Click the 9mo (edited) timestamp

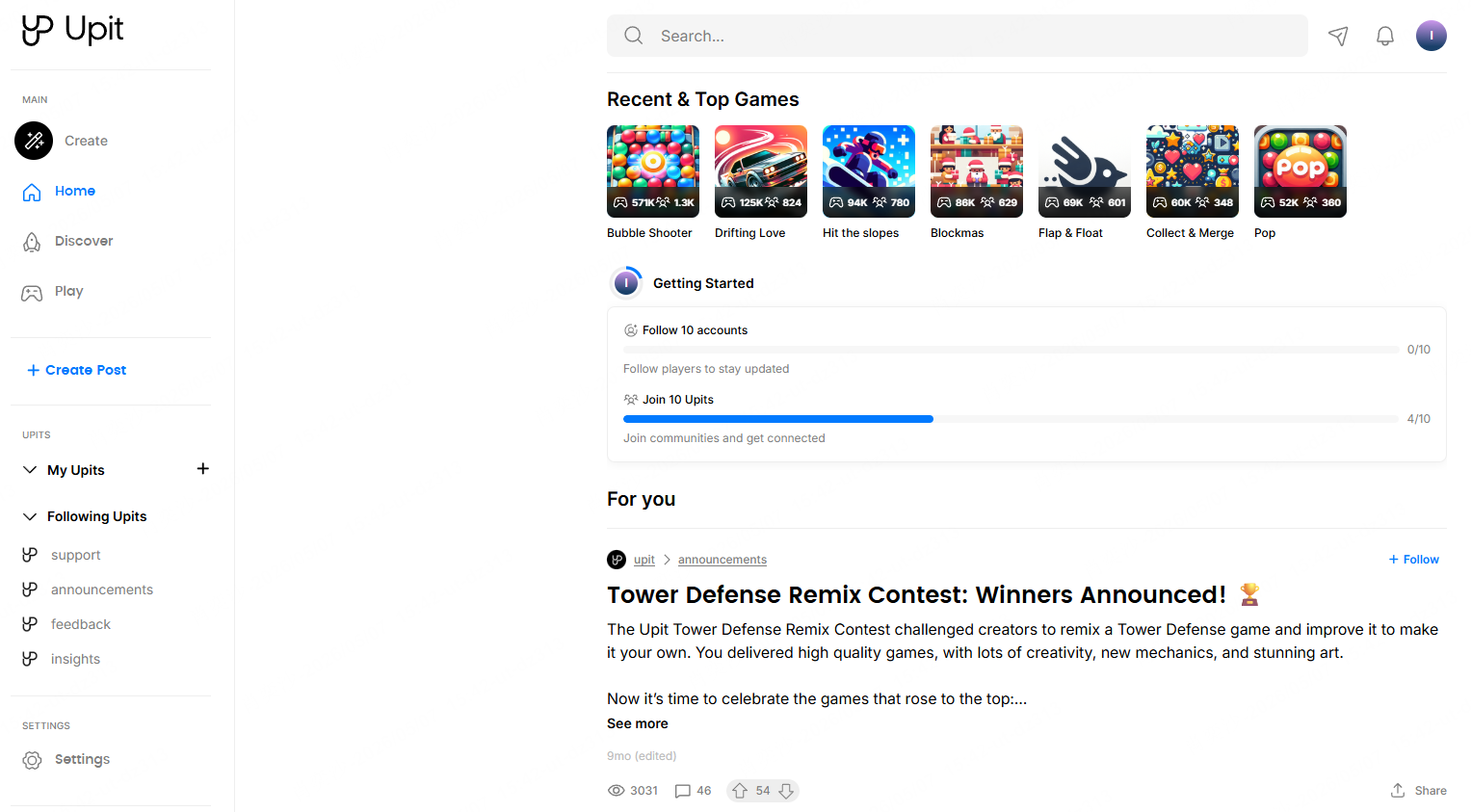[642, 756]
